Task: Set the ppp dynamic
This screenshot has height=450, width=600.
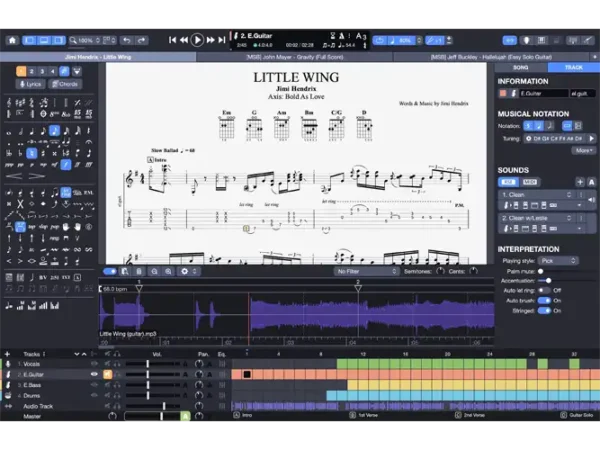Action: pyautogui.click(x=9, y=165)
